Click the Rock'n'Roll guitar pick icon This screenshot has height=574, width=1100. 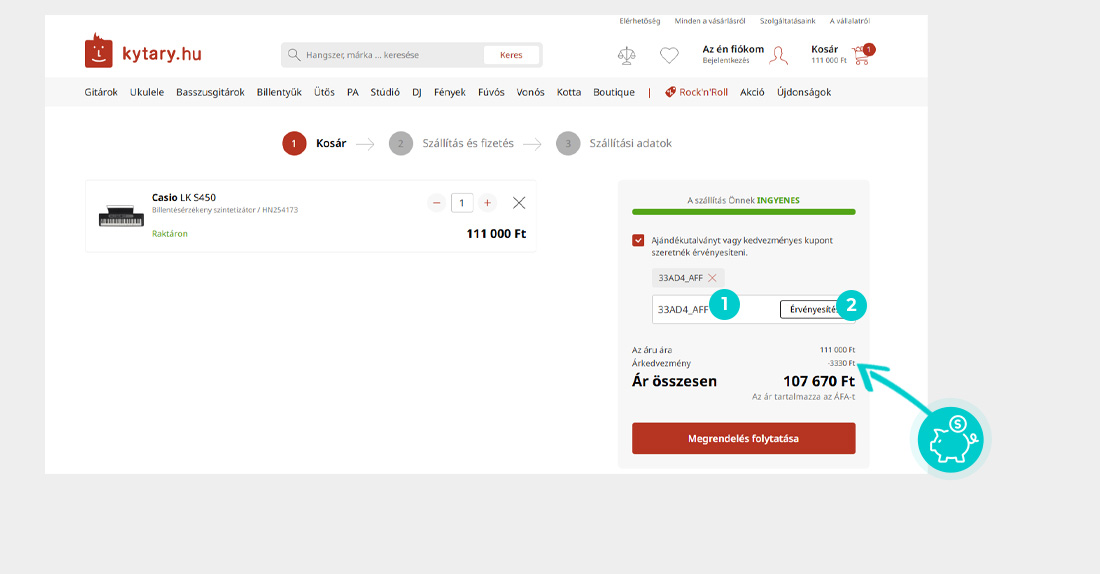coord(670,92)
